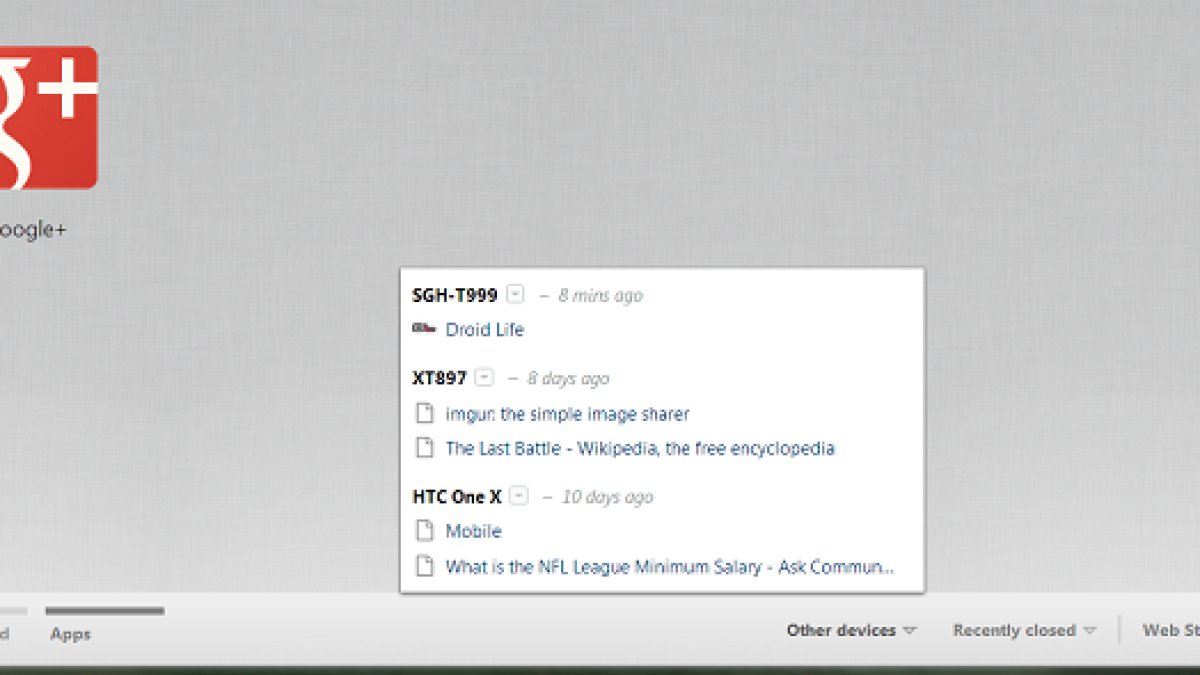Switch to the Apps page tab
The width and height of the screenshot is (1200, 675).
(71, 633)
